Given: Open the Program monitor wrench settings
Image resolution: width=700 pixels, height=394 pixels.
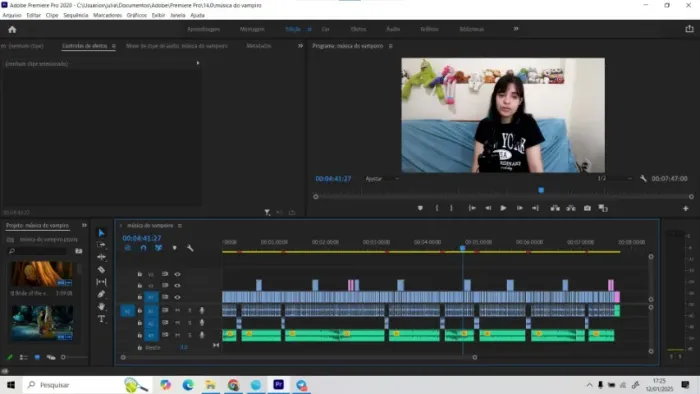Looking at the screenshot, I should pyautogui.click(x=643, y=178).
